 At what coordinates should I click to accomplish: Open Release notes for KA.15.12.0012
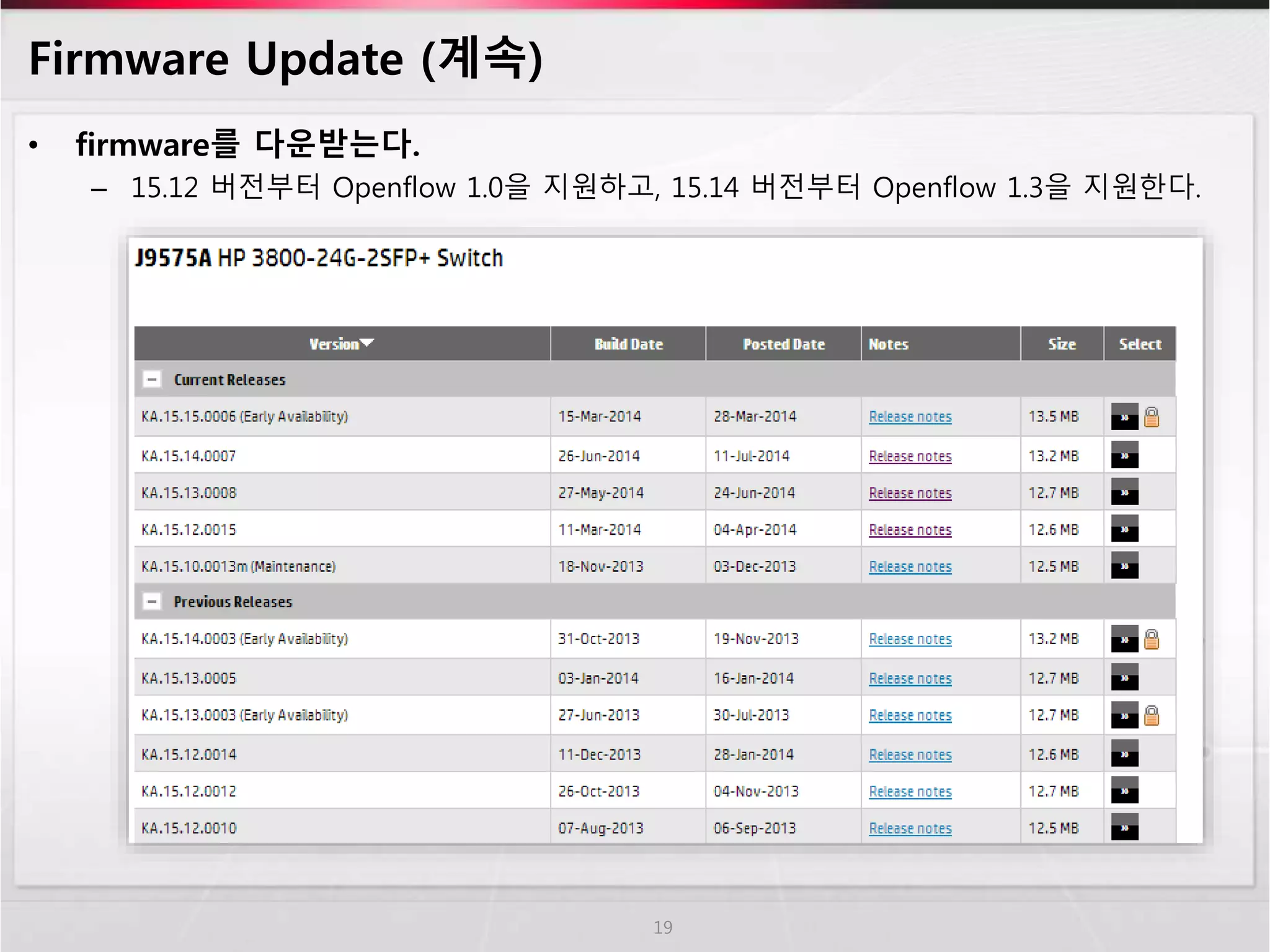coord(910,791)
